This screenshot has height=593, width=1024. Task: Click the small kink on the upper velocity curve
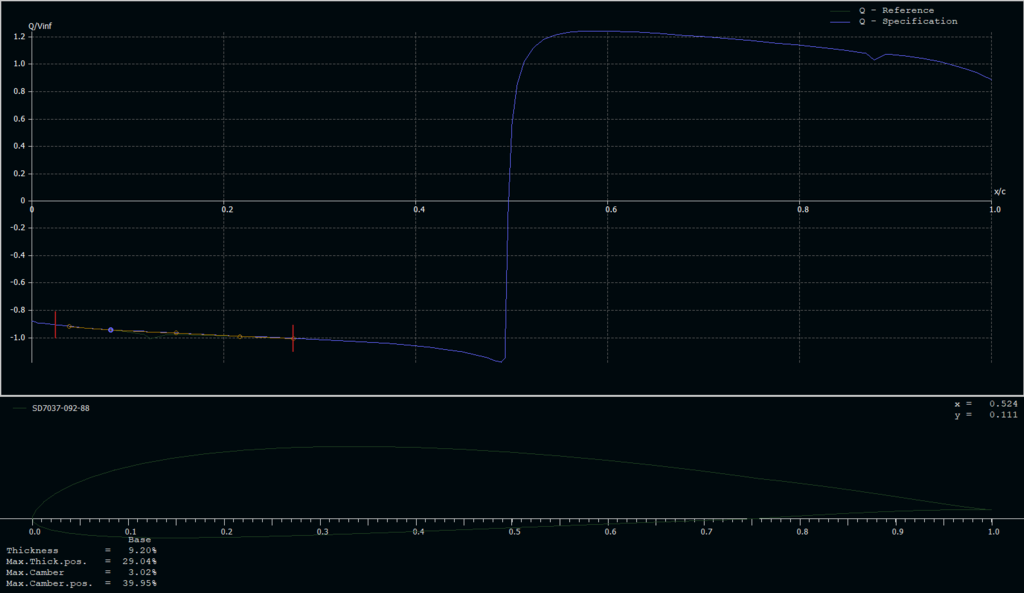875,59
